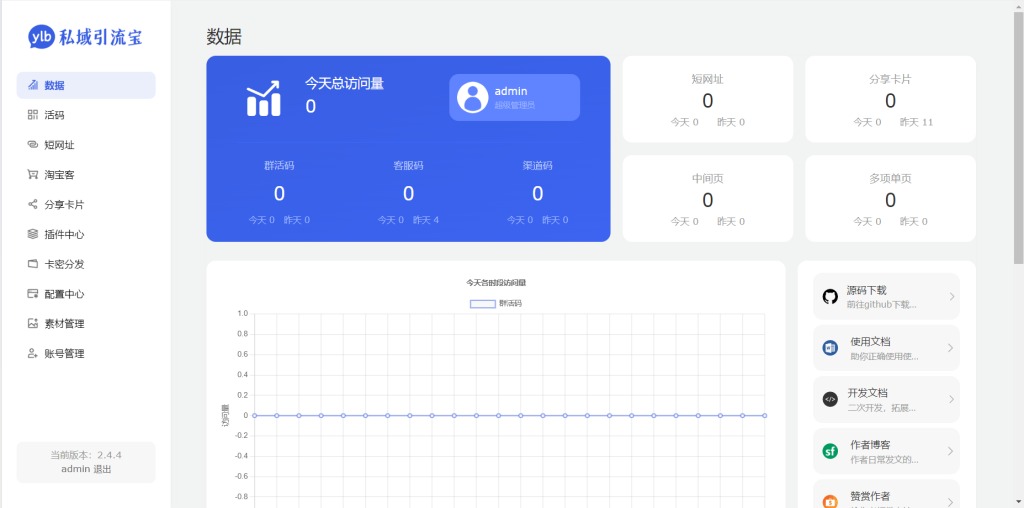The image size is (1024, 508).
Task: Click the admin user avatar icon
Action: click(472, 97)
